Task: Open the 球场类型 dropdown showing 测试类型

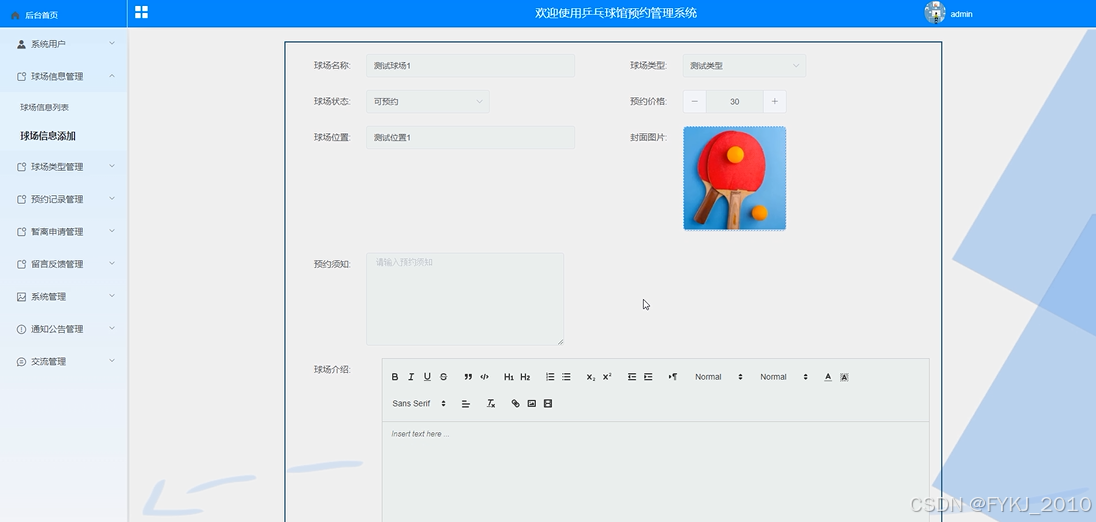Action: 744,66
